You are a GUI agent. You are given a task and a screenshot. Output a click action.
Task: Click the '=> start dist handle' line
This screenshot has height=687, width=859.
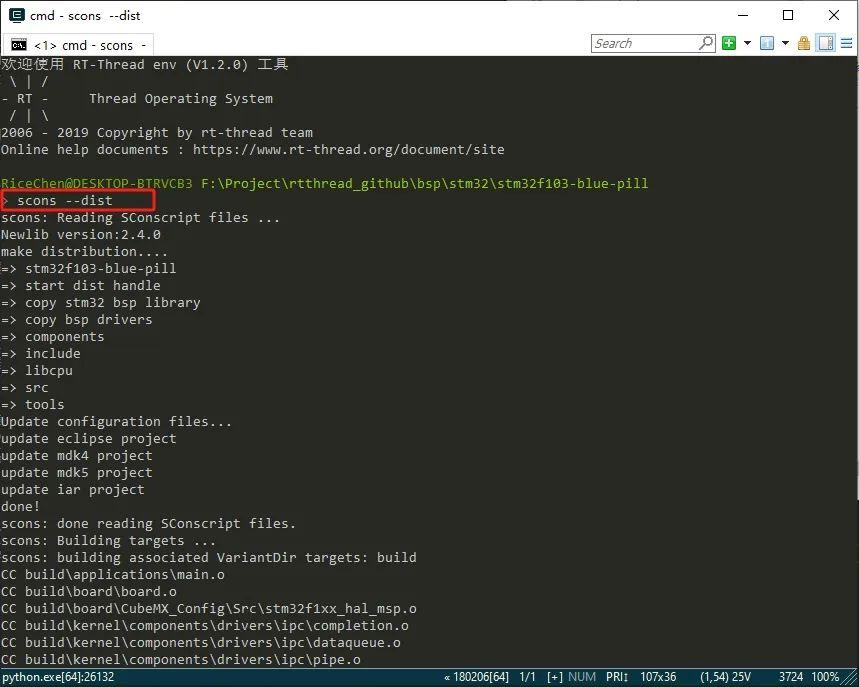tap(81, 285)
